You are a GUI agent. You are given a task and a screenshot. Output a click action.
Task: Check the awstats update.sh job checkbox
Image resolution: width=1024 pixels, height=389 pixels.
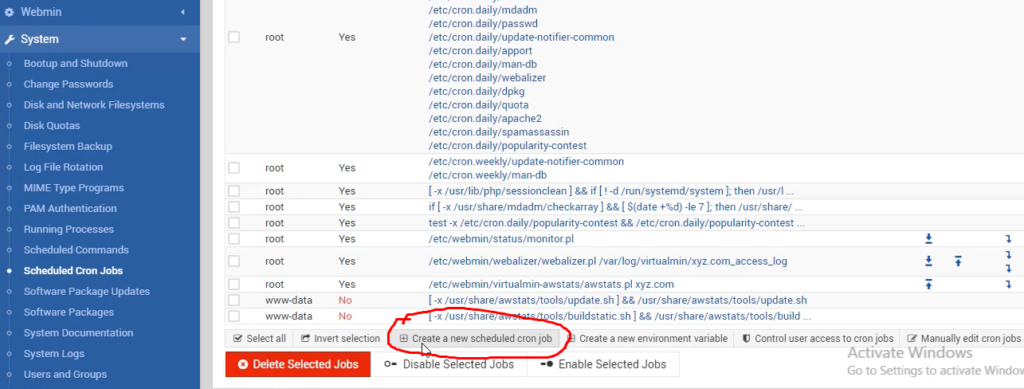coord(234,300)
